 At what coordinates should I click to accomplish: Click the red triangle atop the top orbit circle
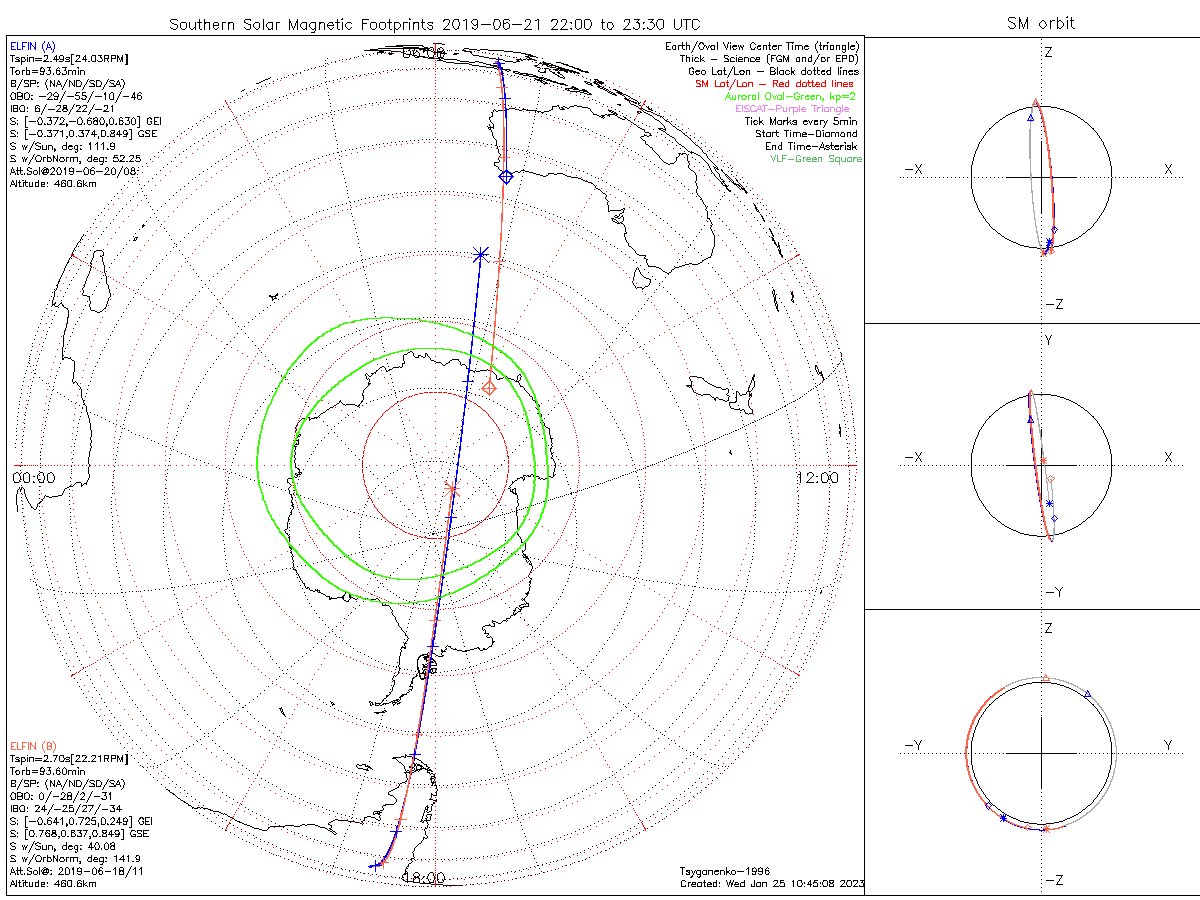click(1036, 103)
